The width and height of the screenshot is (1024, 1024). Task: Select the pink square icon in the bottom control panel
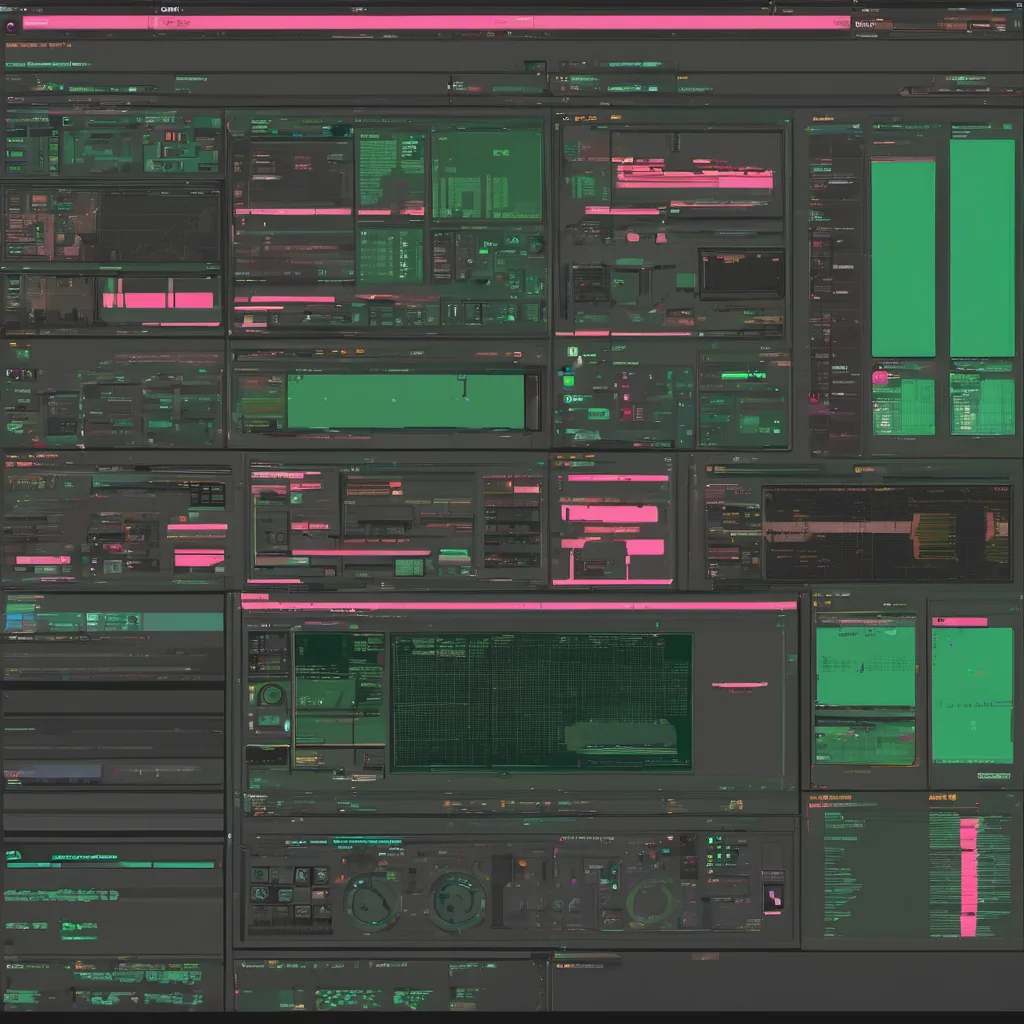click(772, 894)
